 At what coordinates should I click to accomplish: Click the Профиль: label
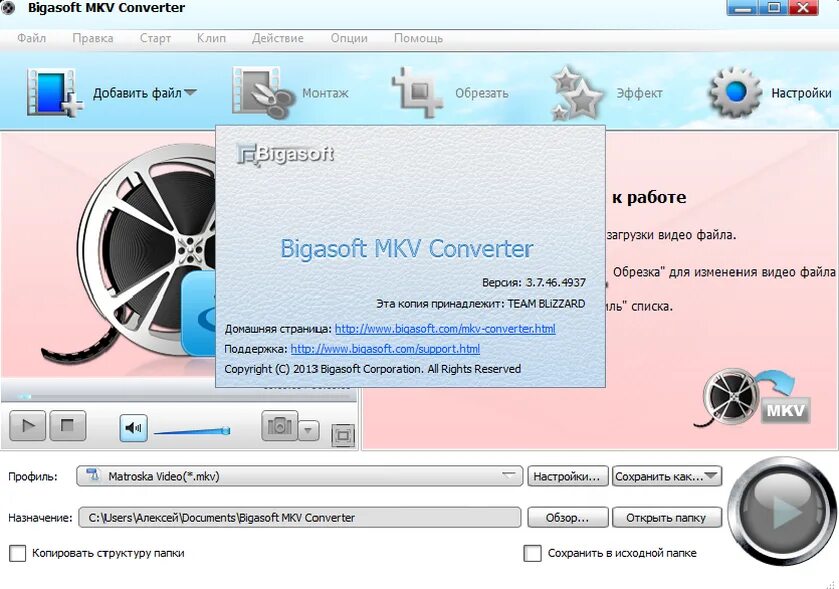click(x=33, y=476)
